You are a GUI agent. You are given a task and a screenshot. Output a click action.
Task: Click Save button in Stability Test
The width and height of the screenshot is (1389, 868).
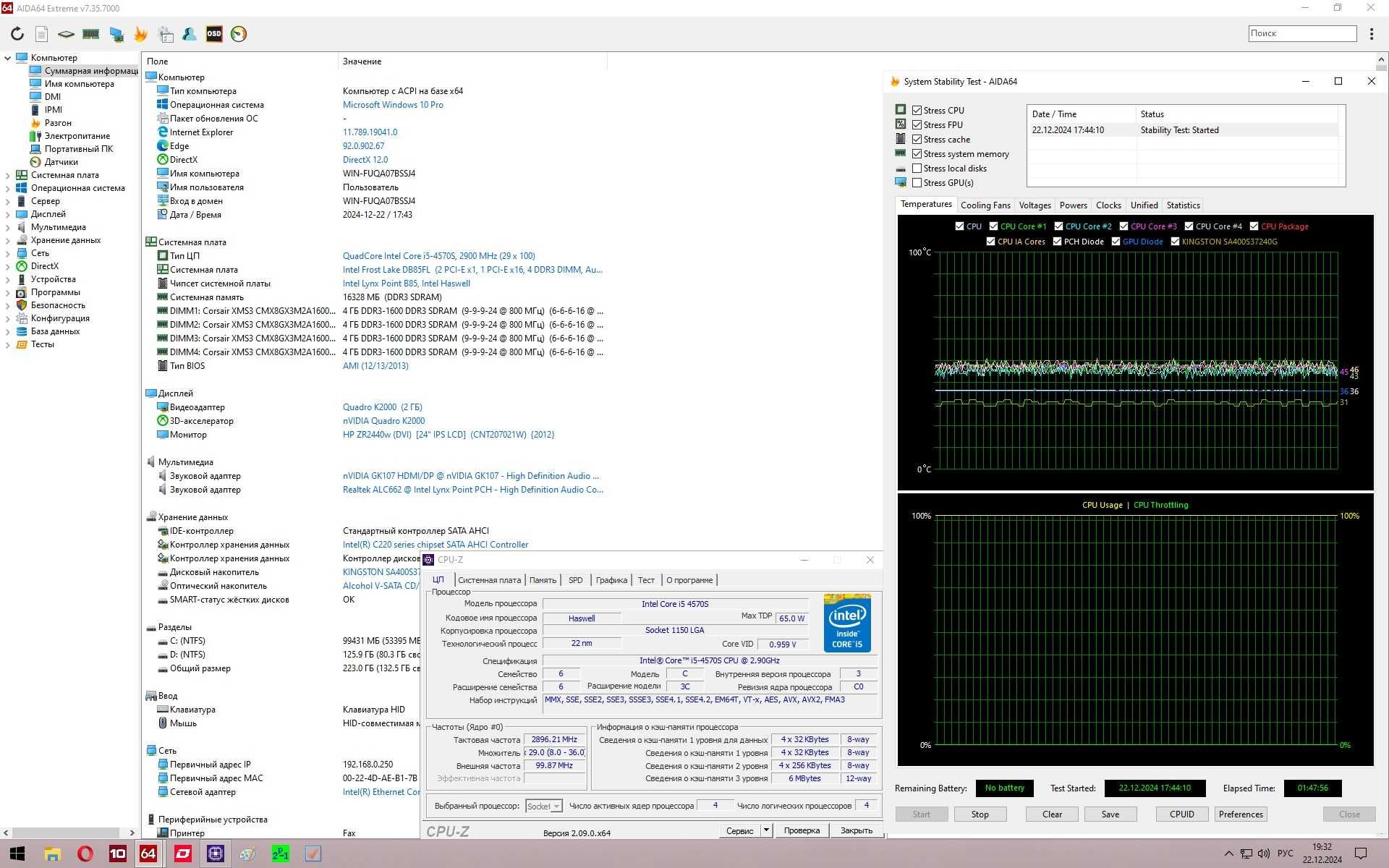point(1110,814)
